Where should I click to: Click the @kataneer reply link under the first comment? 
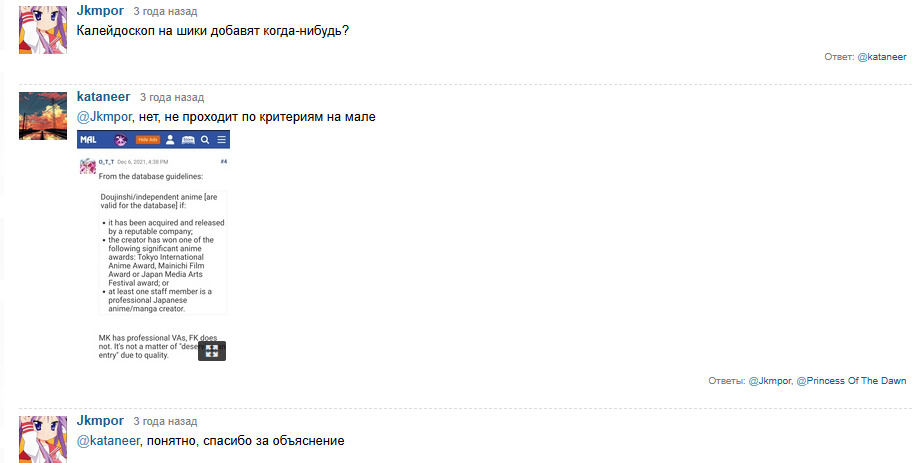coord(881,57)
